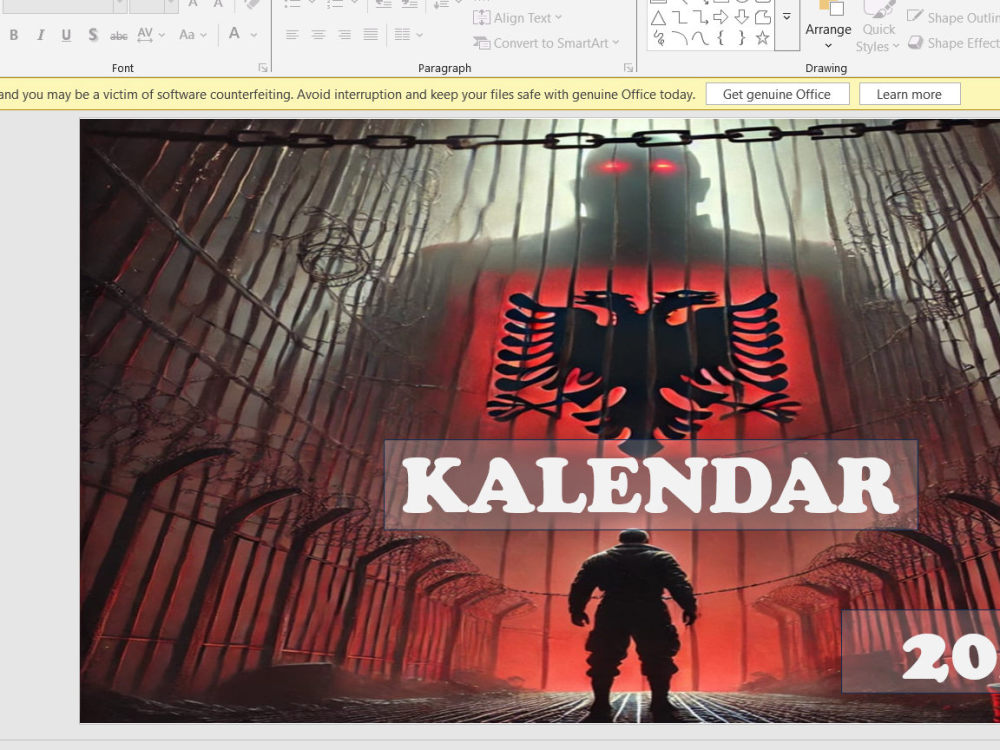The width and height of the screenshot is (1000, 750).
Task: Insert the five-point star shape
Action: pyautogui.click(x=762, y=38)
